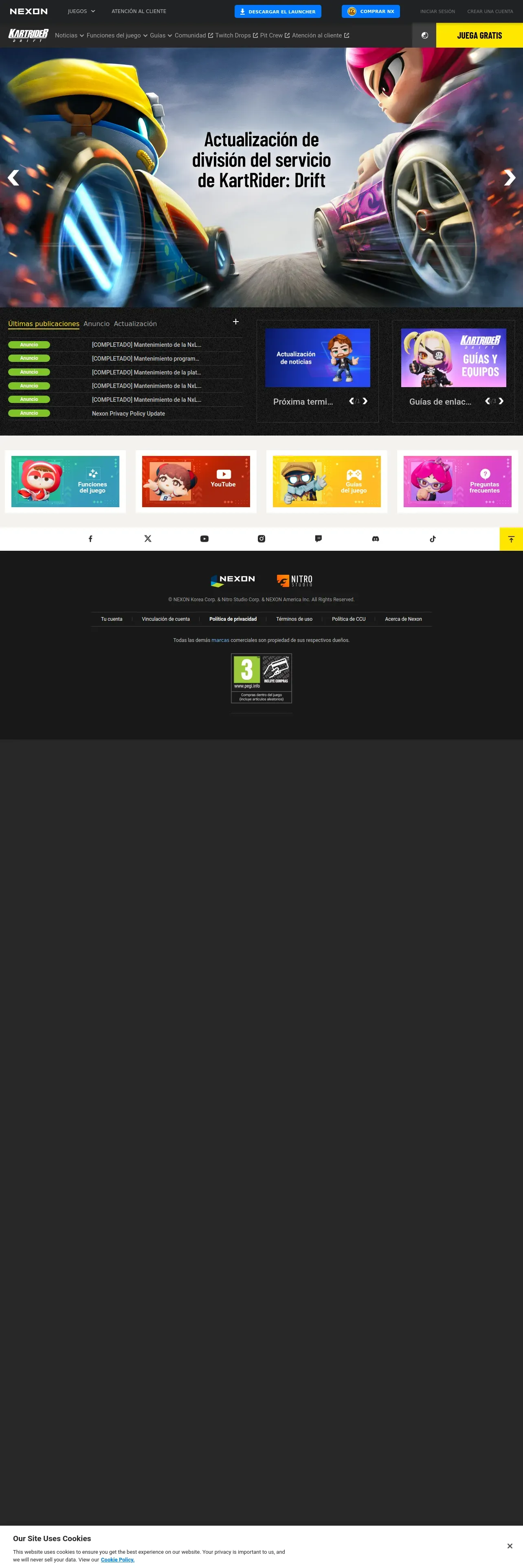
Task: Select the Actualización tab
Action: click(135, 324)
